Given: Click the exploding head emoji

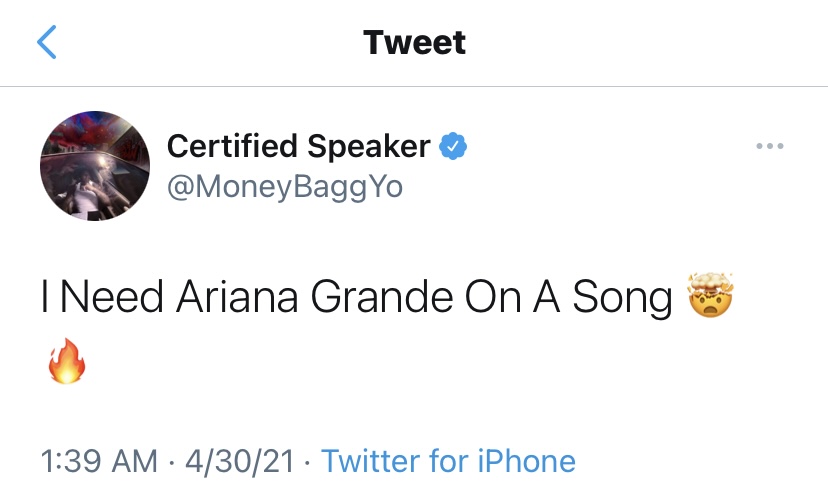Looking at the screenshot, I should 710,295.
